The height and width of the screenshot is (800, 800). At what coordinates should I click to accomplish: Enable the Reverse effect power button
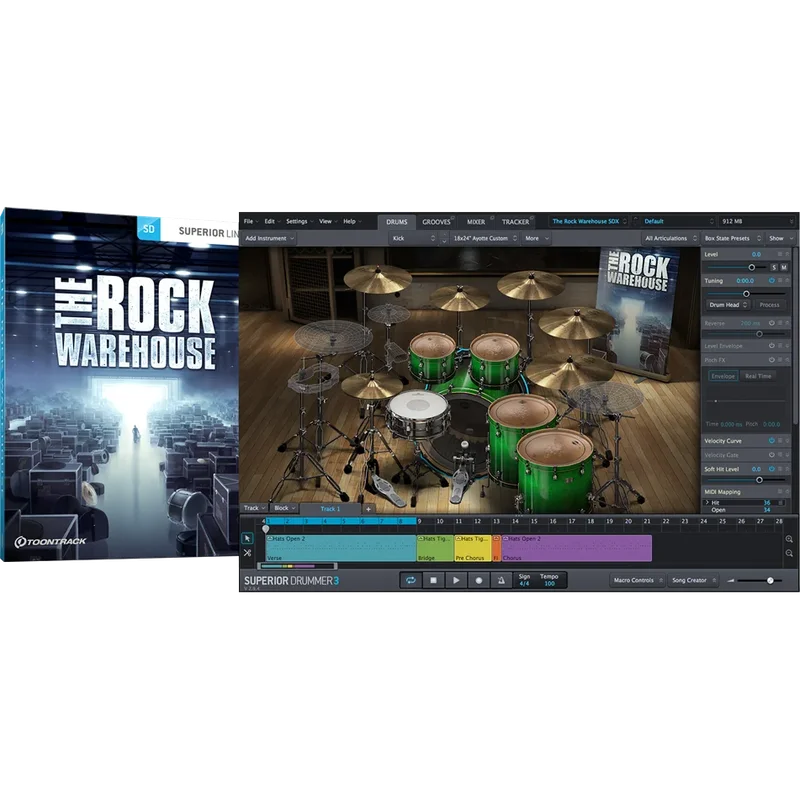(x=771, y=323)
